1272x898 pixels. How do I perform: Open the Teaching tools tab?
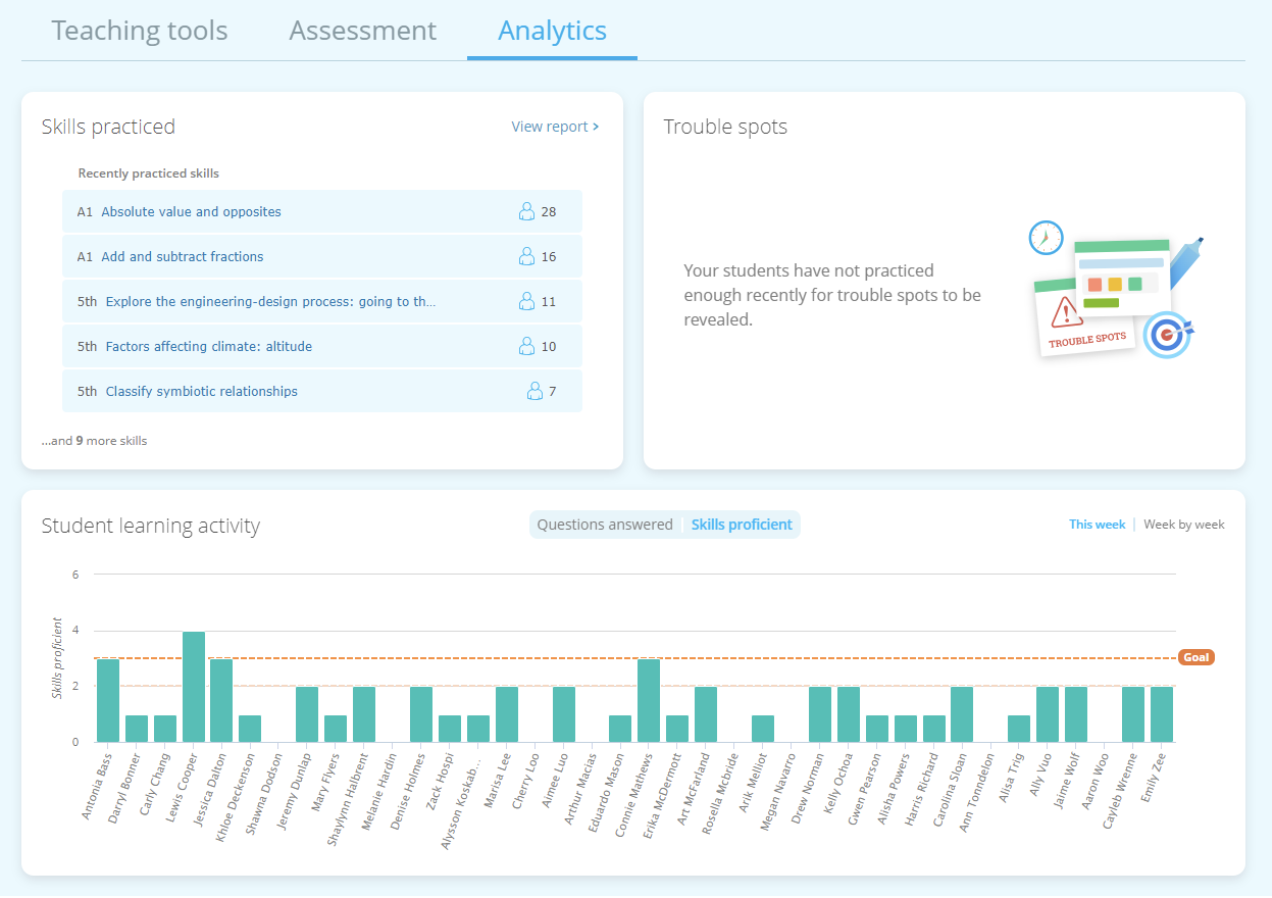pos(140,31)
